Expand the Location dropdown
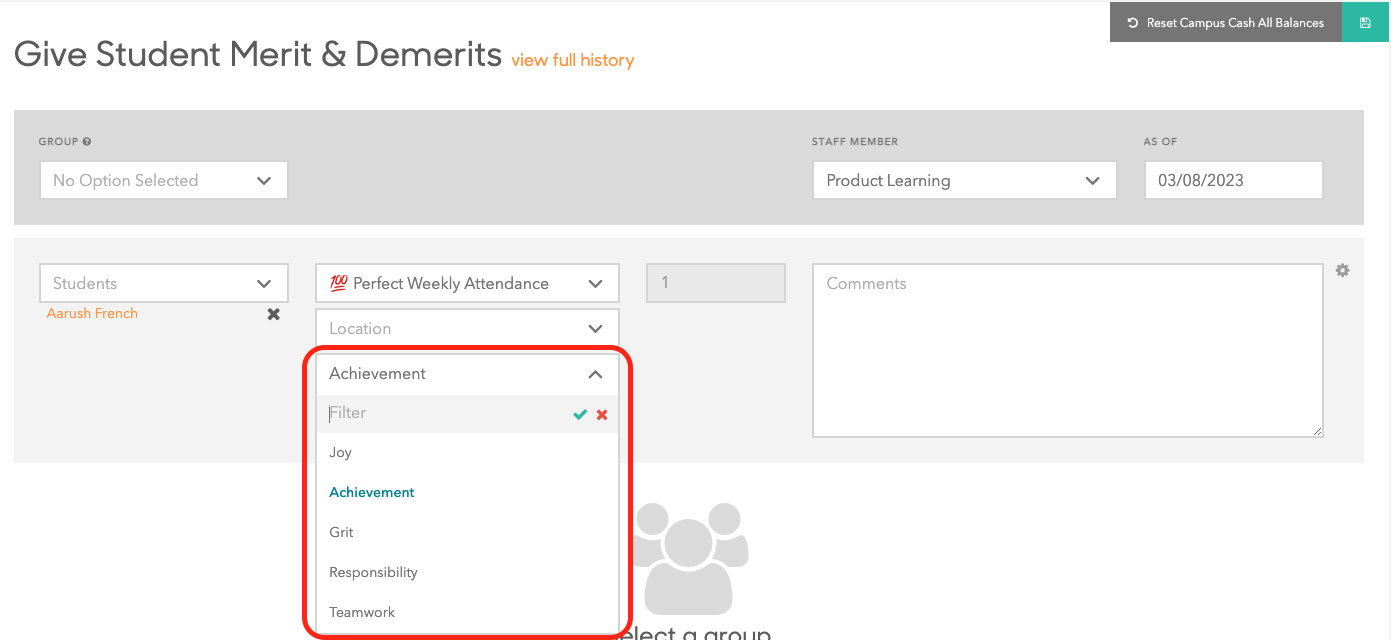Screen dimensions: 1391x640 (x=467, y=329)
